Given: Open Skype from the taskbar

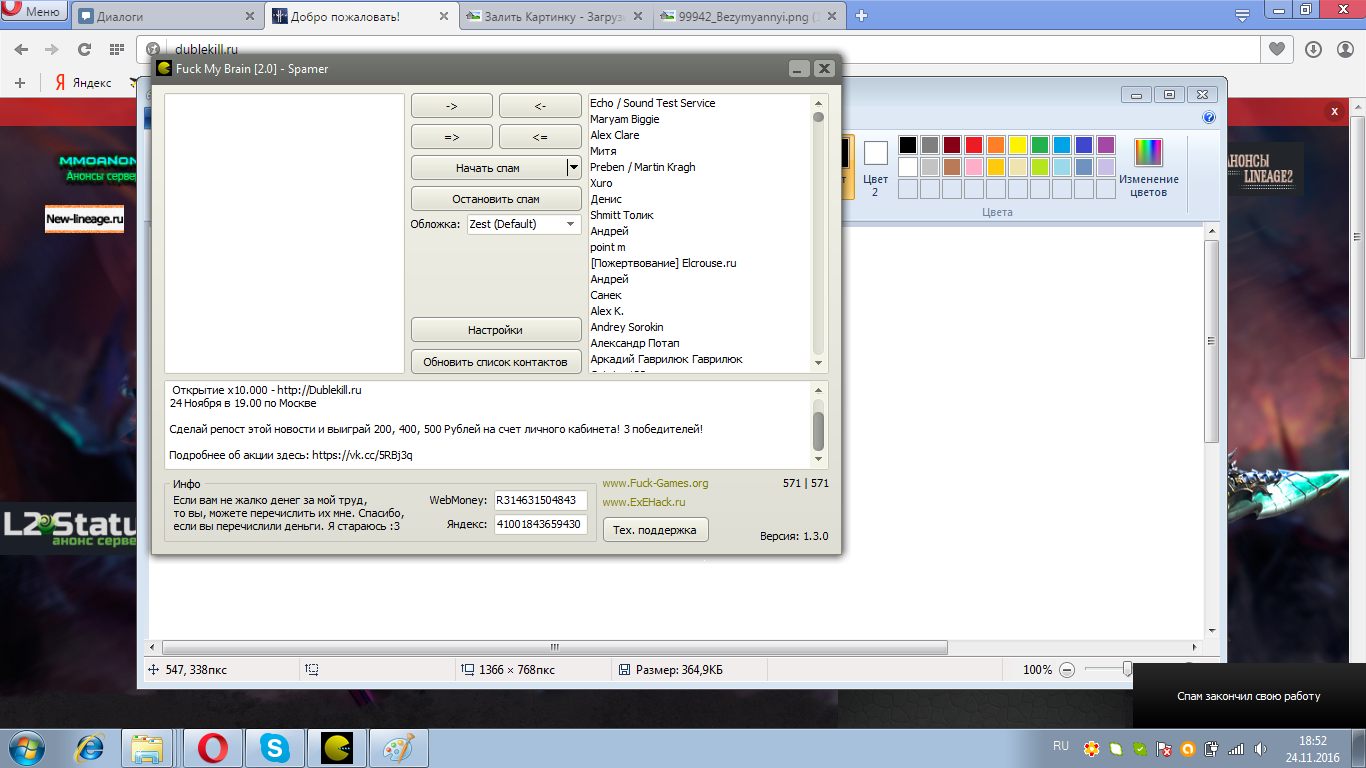Looking at the screenshot, I should tap(274, 747).
